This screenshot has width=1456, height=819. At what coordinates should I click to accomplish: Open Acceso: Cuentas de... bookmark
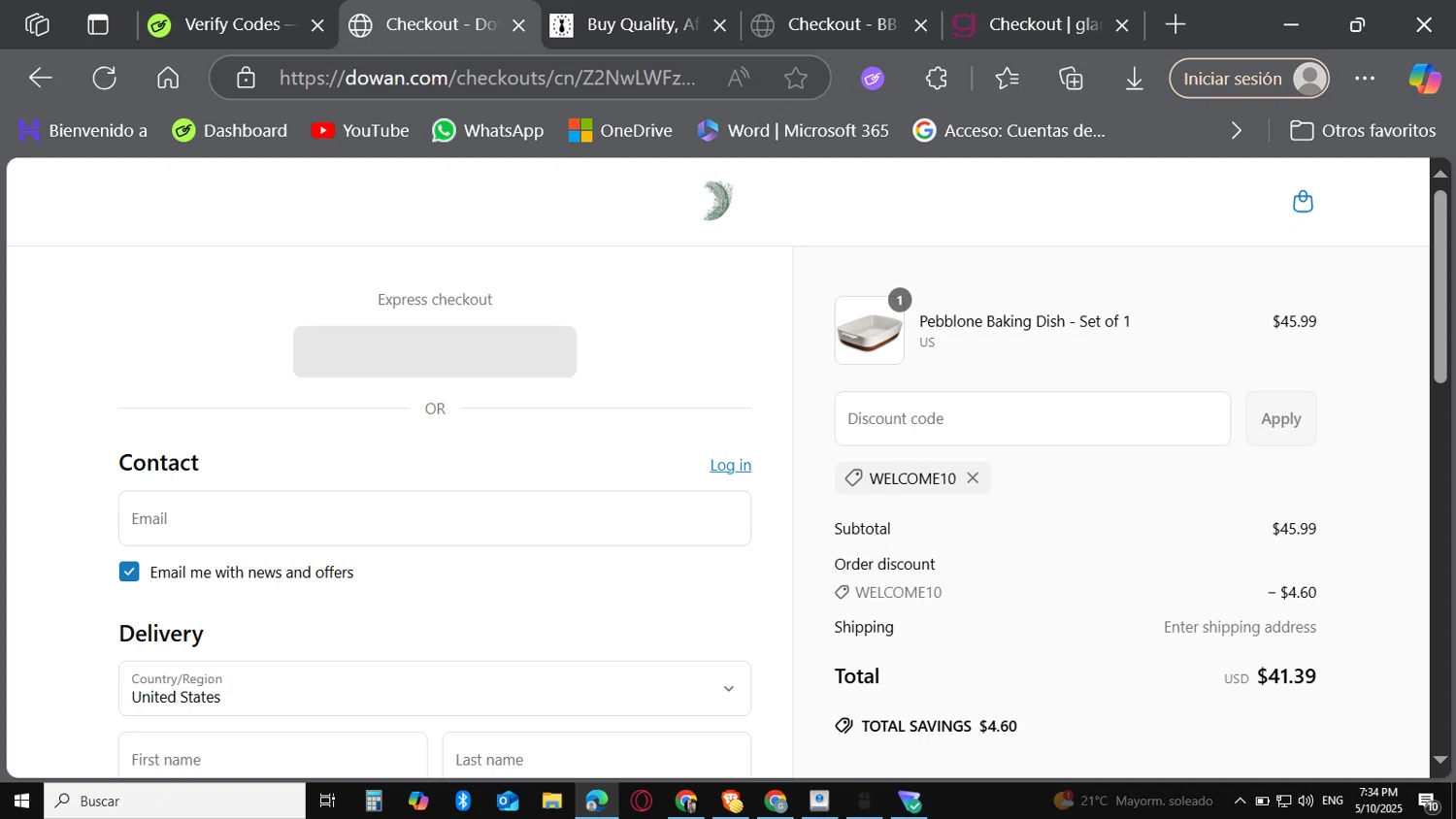pos(1009,130)
